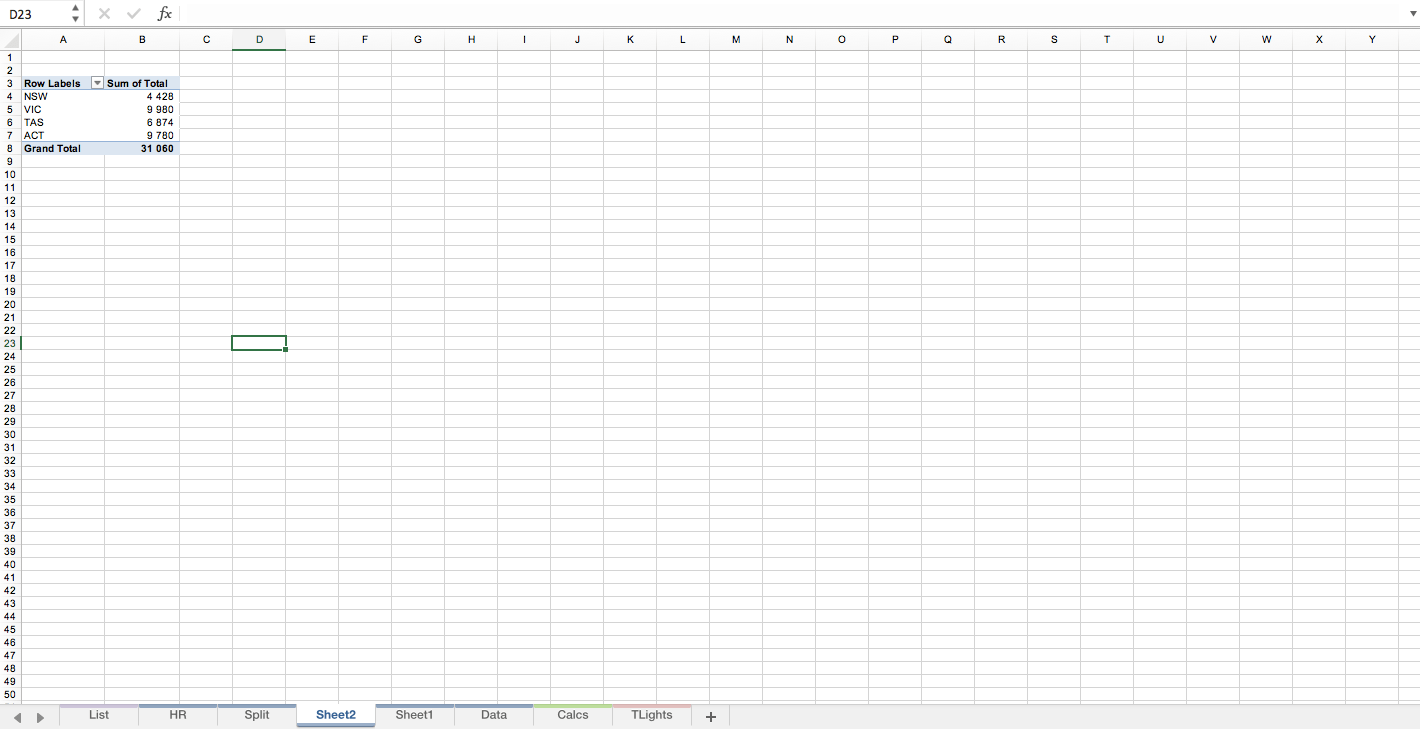
Task: Open the Calcs sheet tab
Action: click(x=573, y=715)
